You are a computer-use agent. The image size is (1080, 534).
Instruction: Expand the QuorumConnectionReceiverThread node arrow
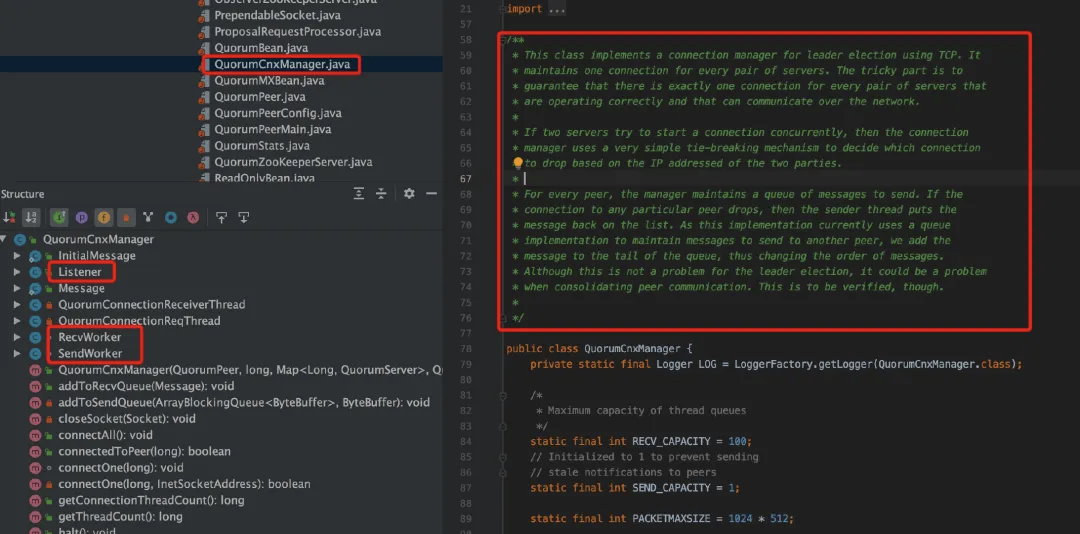[x=17, y=305]
